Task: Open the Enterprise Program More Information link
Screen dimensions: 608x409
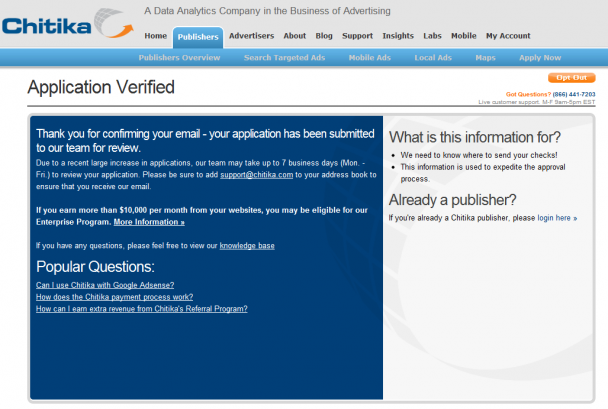Action: (x=149, y=222)
